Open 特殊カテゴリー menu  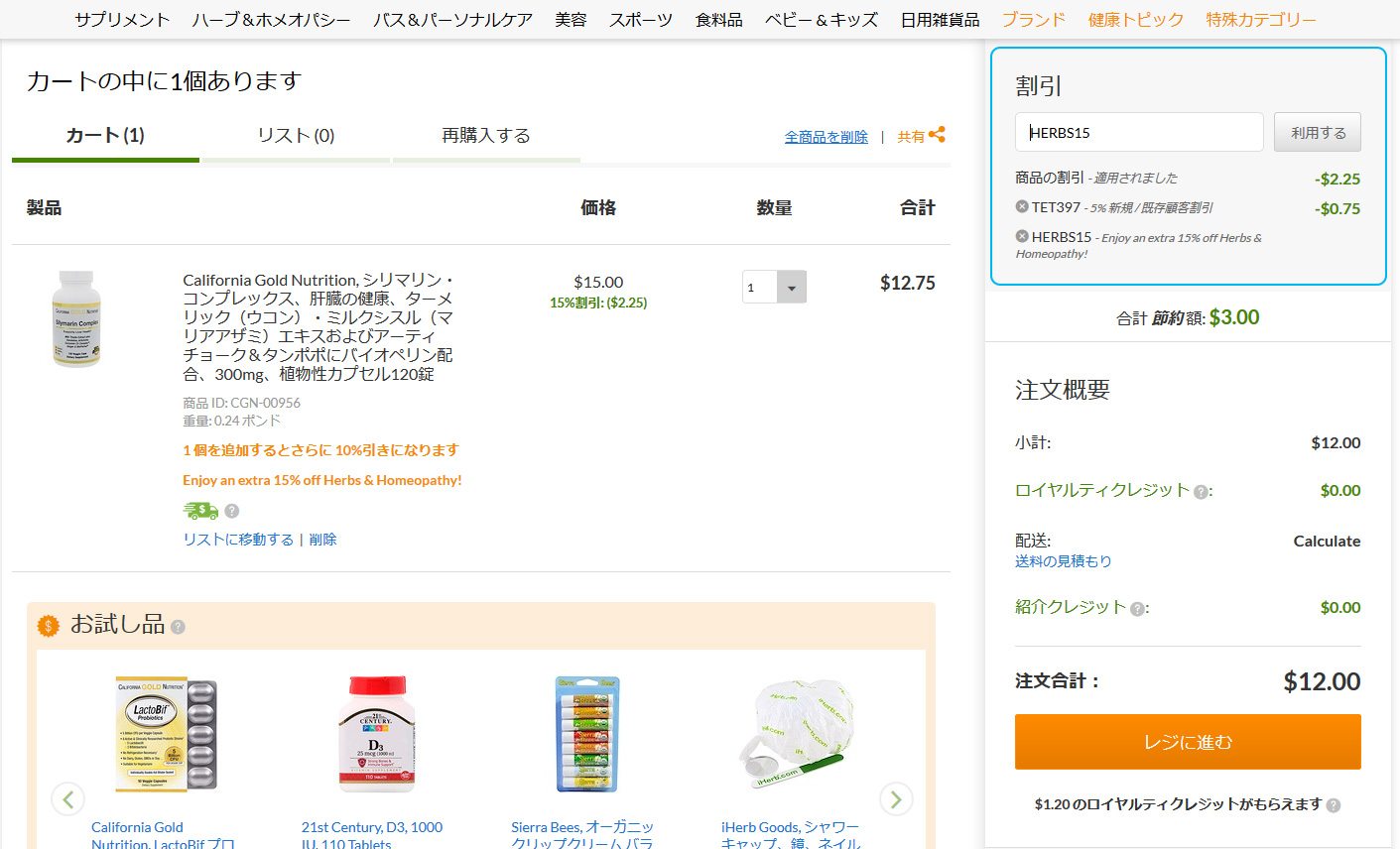click(1261, 20)
